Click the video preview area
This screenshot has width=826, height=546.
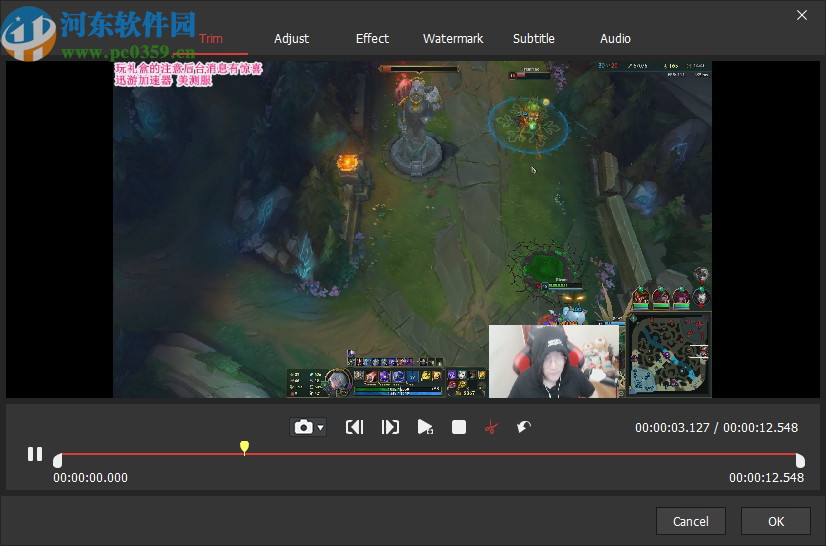pos(412,229)
